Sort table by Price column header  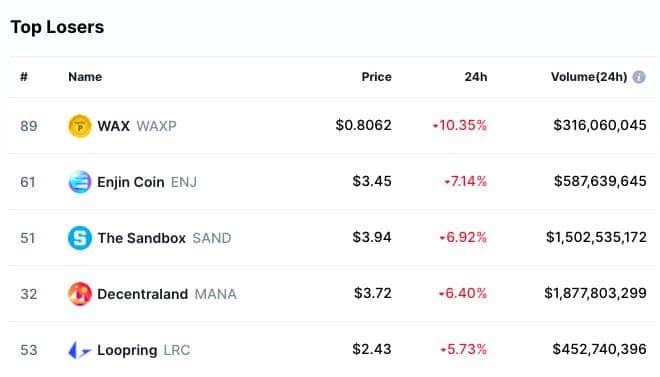point(376,77)
